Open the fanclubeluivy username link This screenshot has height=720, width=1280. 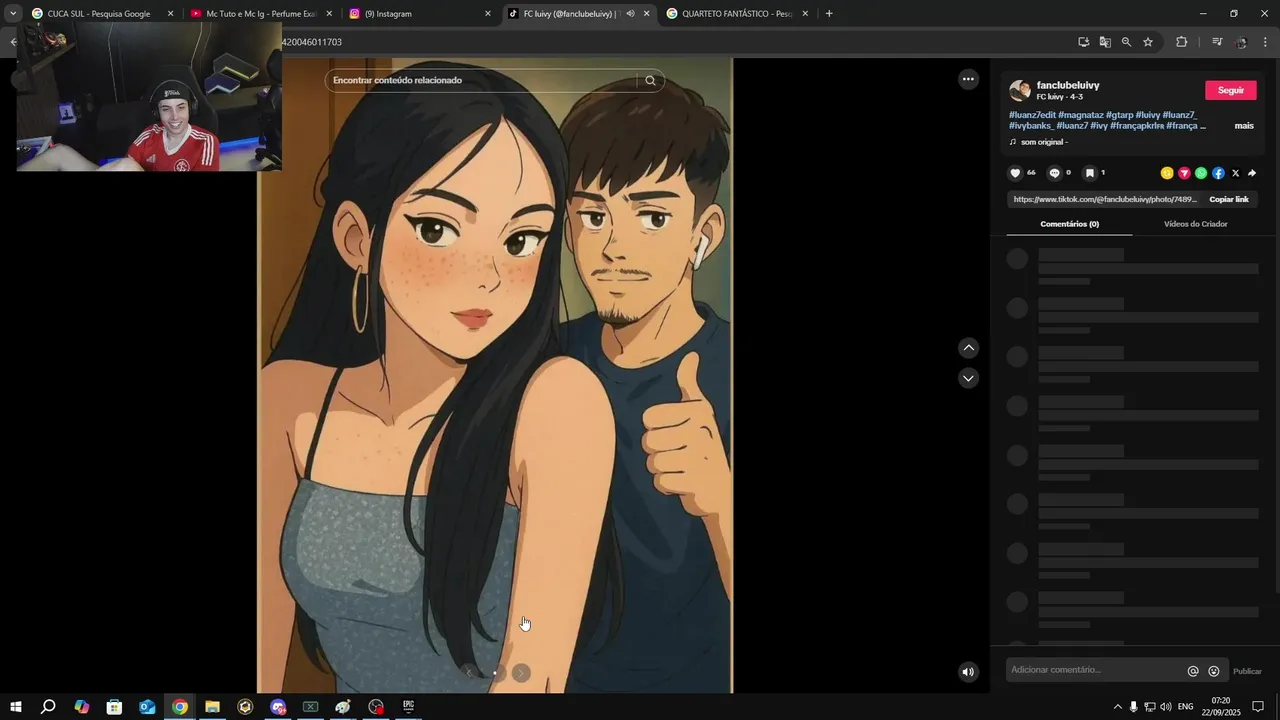(x=1068, y=85)
